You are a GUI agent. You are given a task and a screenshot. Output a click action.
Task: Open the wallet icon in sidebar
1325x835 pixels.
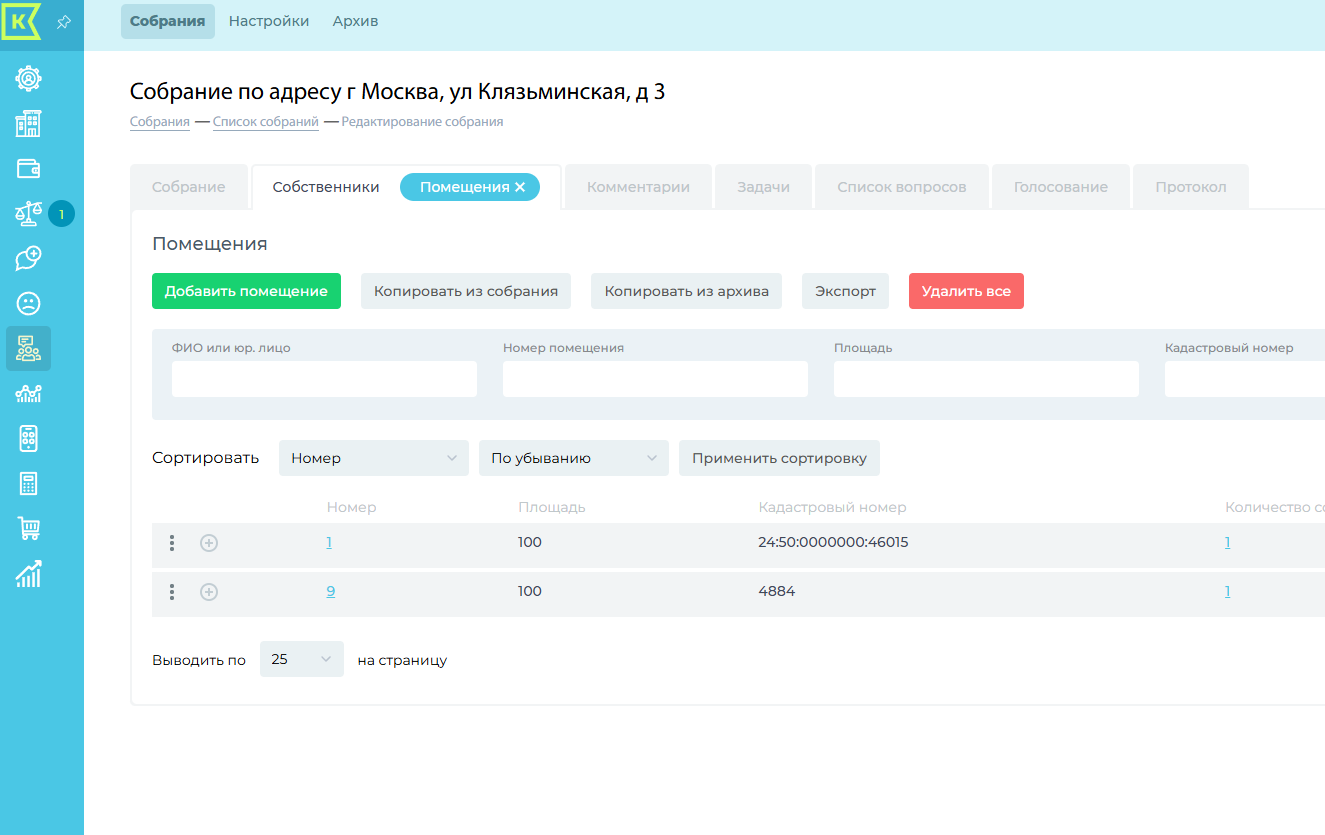(28, 169)
